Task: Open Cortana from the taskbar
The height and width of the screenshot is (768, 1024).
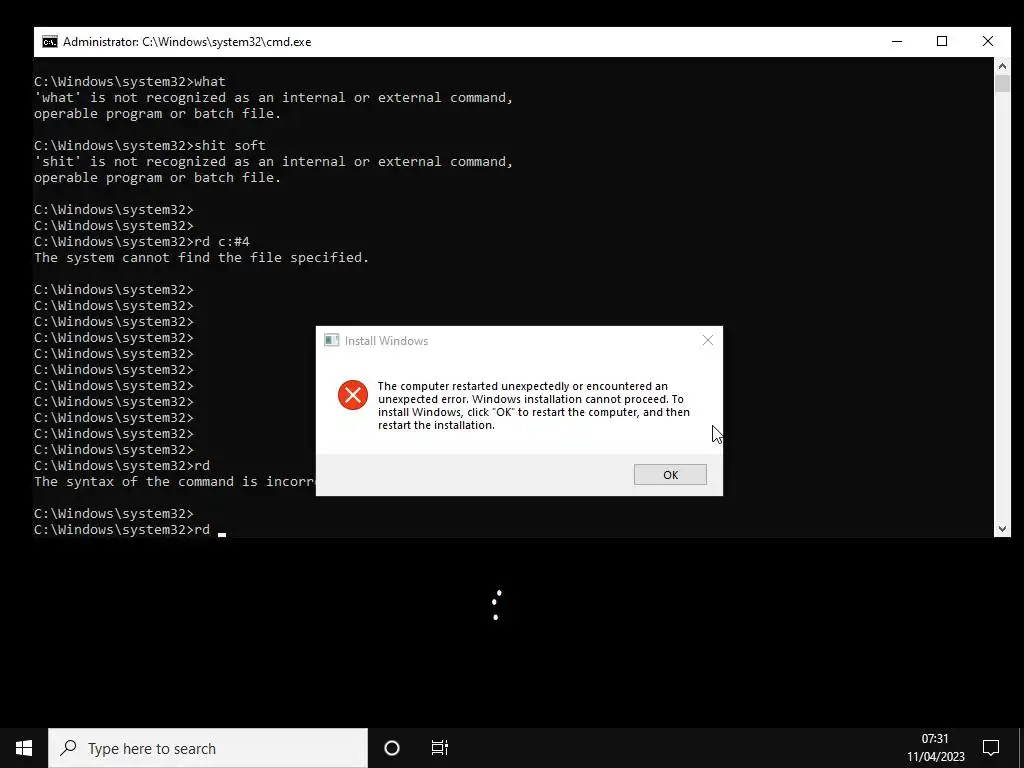Action: click(392, 748)
